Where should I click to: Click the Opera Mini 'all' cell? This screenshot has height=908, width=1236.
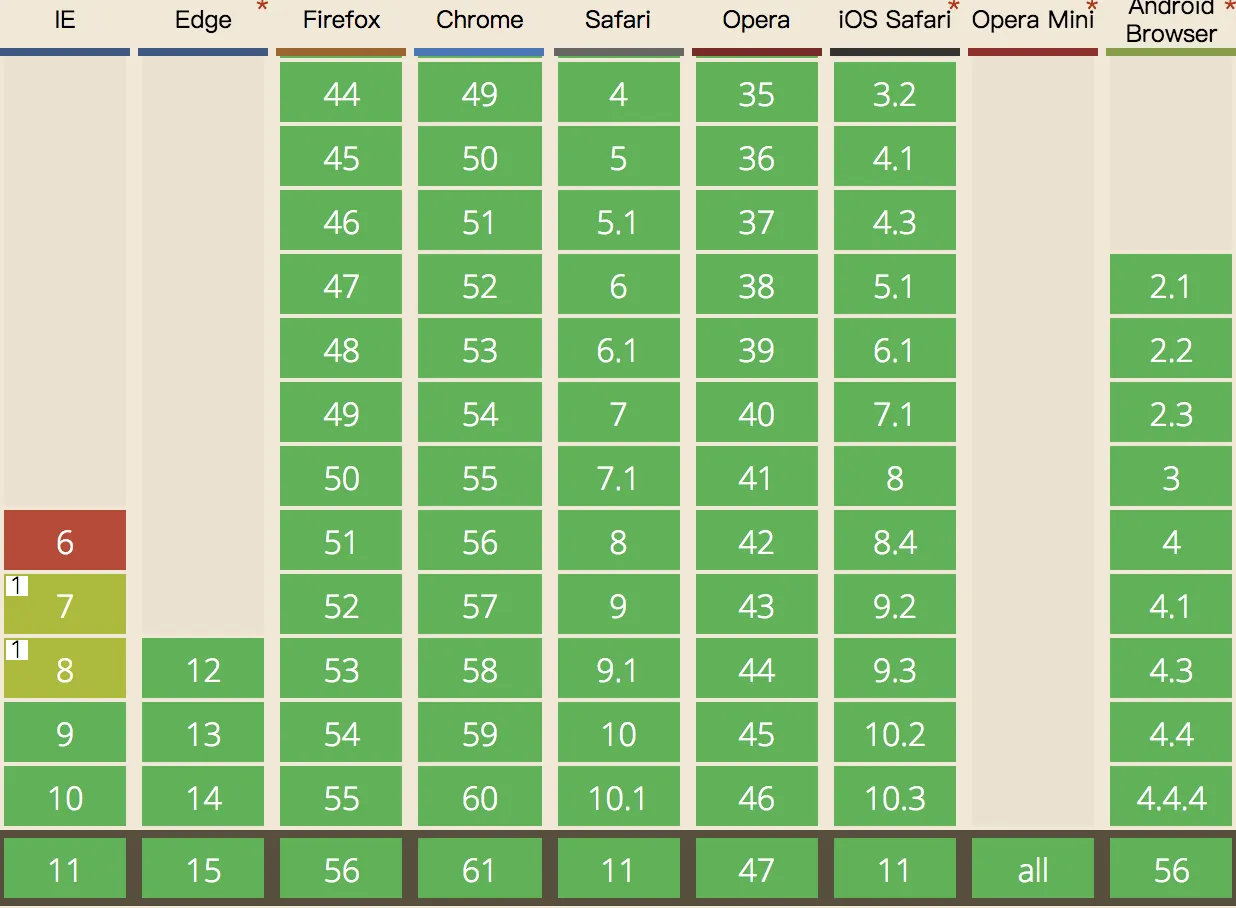1033,869
